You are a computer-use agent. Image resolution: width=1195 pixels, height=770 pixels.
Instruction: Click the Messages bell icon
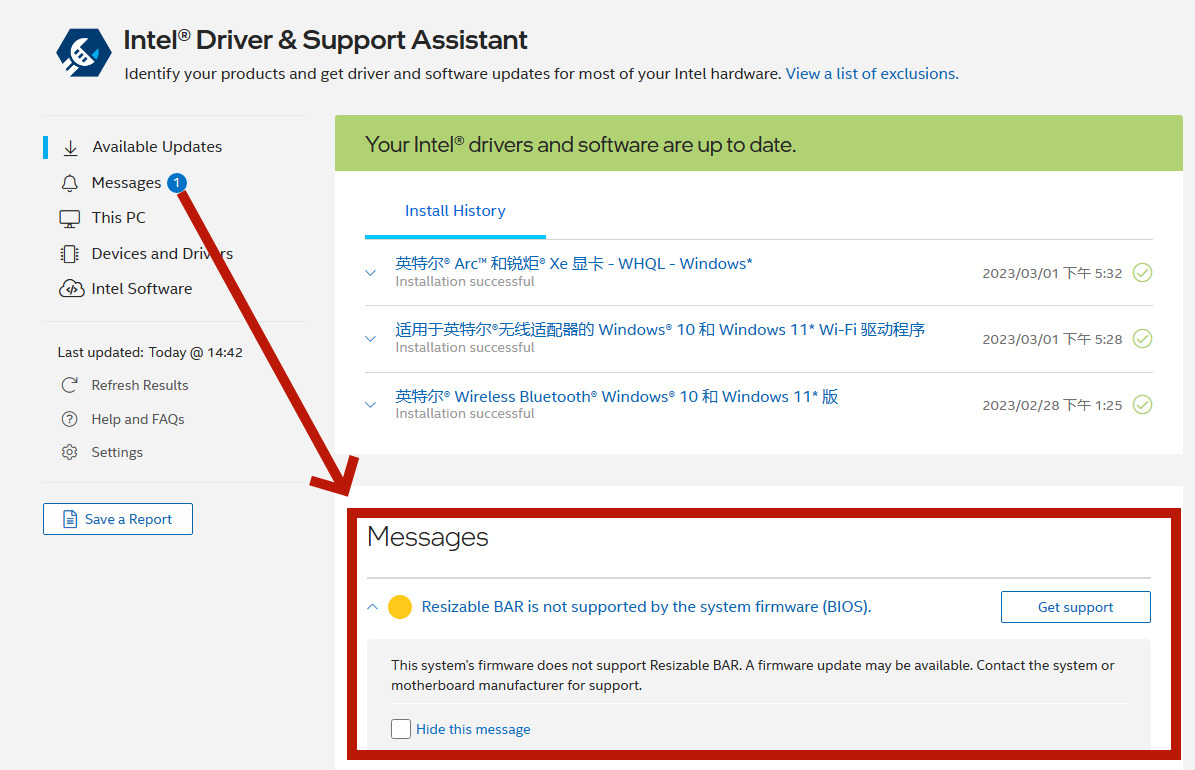[x=70, y=183]
